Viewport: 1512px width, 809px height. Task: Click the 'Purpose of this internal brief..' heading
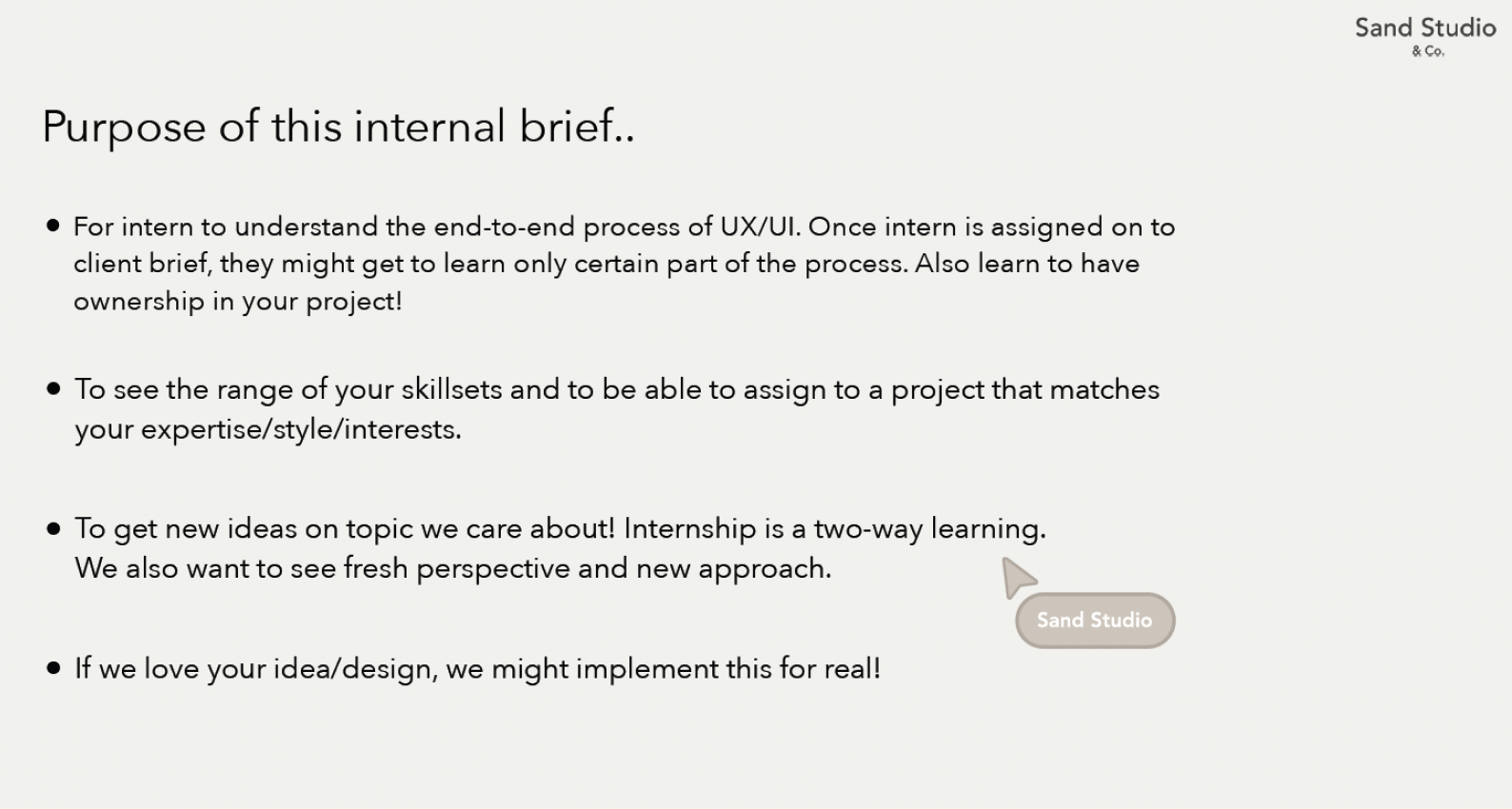pyautogui.click(x=338, y=127)
